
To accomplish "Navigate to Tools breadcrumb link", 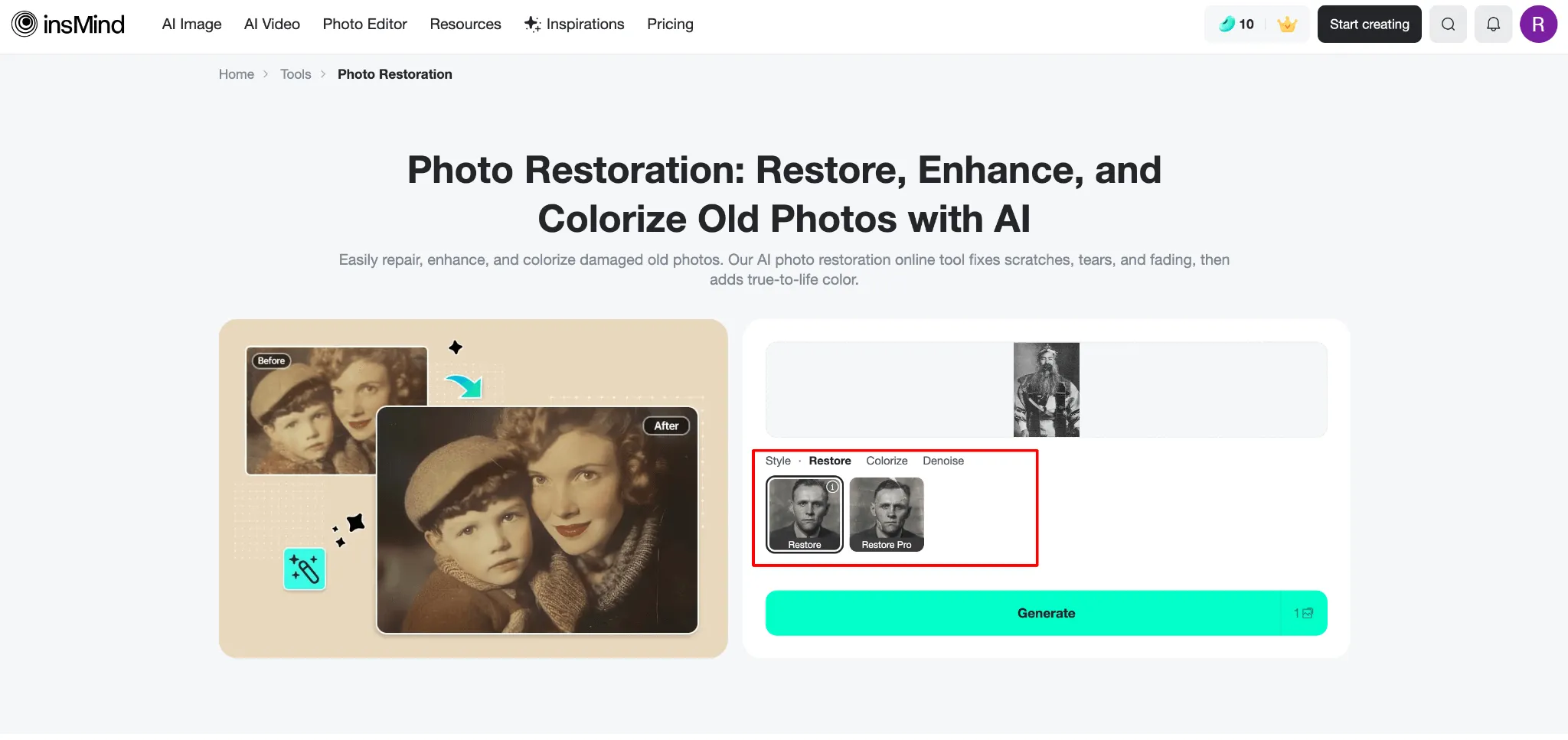I will tap(296, 74).
